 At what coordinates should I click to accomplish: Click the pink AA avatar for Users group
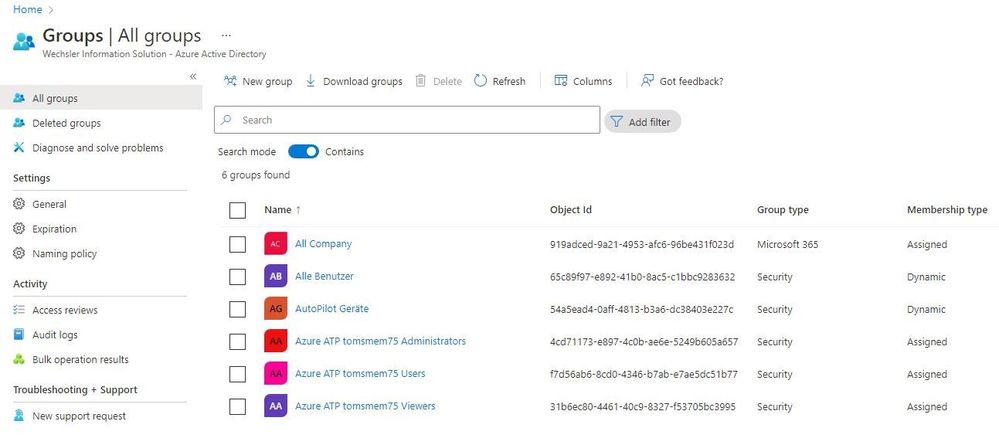pos(275,374)
